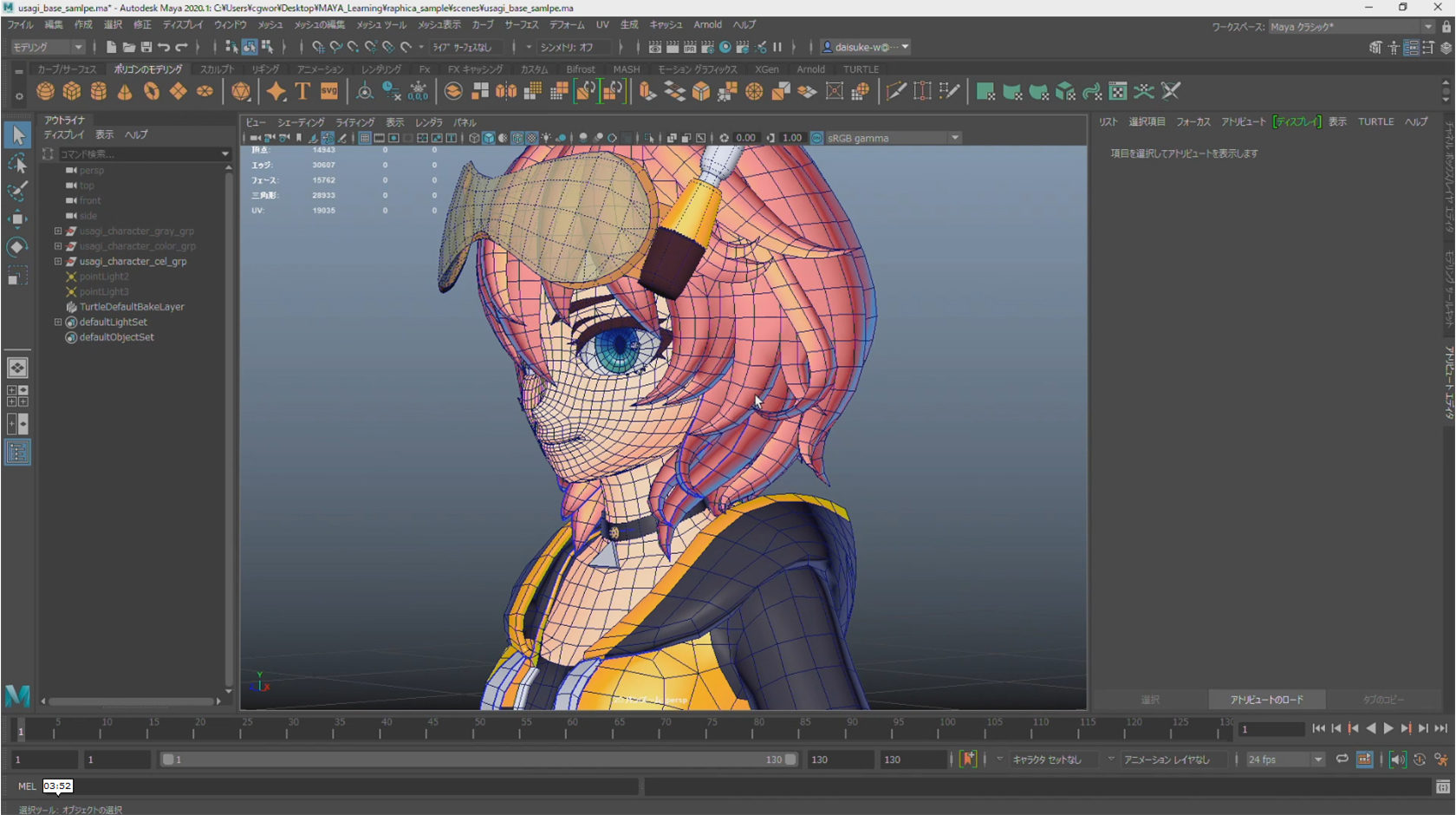Open the 24 fps frame rate dropdown
The height and width of the screenshot is (815, 1456).
click(x=1317, y=760)
